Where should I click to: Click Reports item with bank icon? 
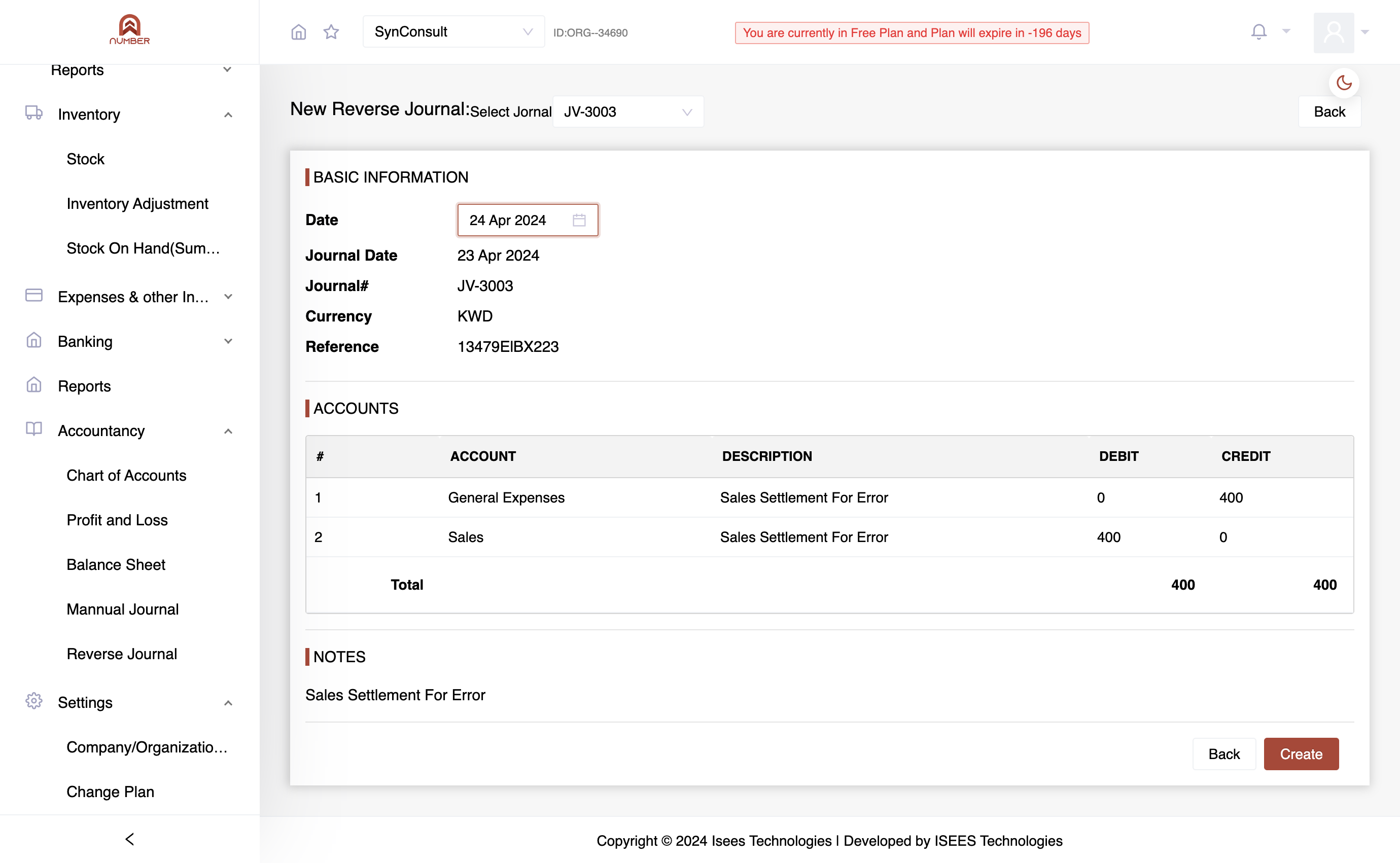point(85,386)
